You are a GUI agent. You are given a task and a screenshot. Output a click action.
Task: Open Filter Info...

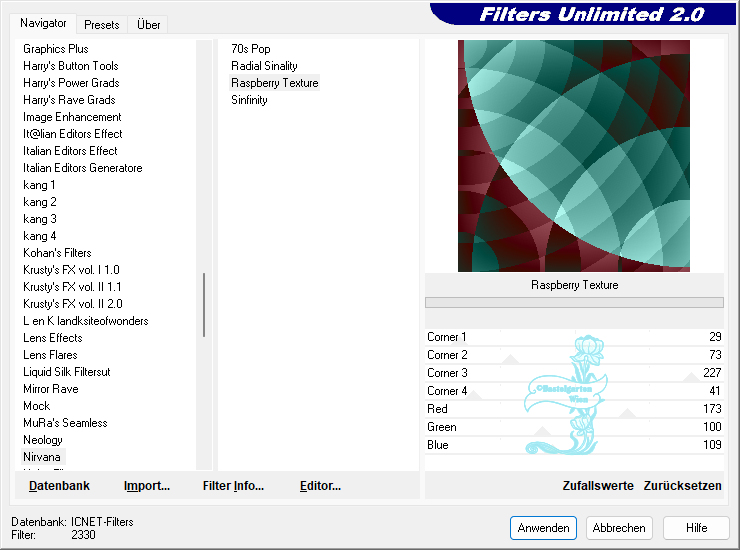click(x=233, y=486)
